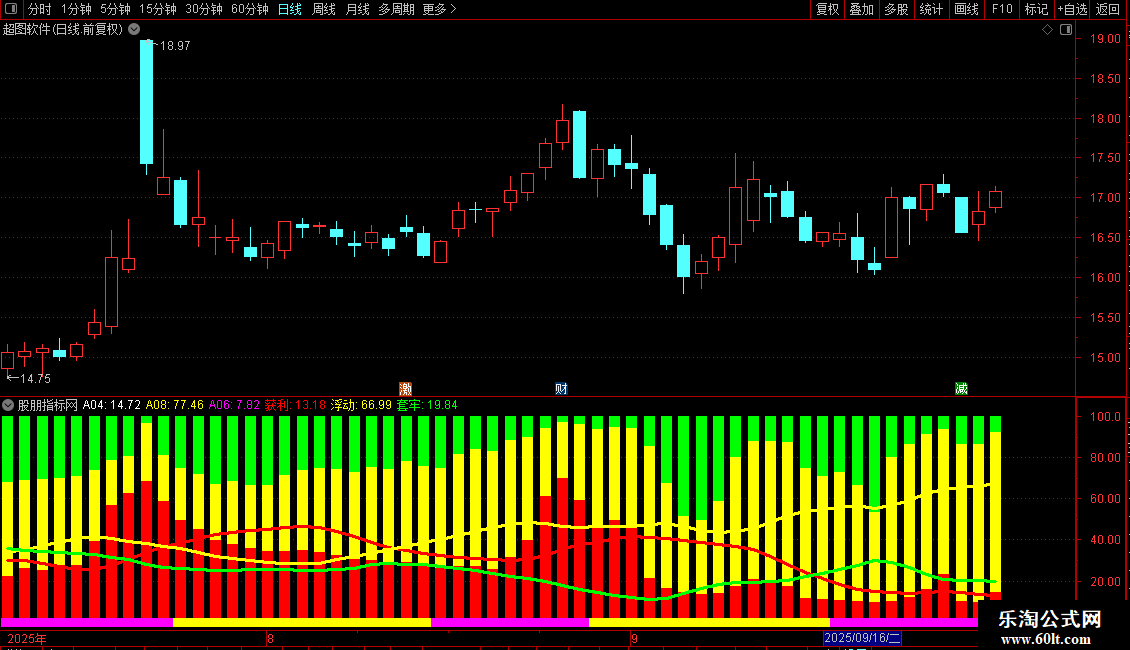Click the 超图软件(日线.前复权) chart title
Screen dimensions: 1130x650
(x=63, y=30)
